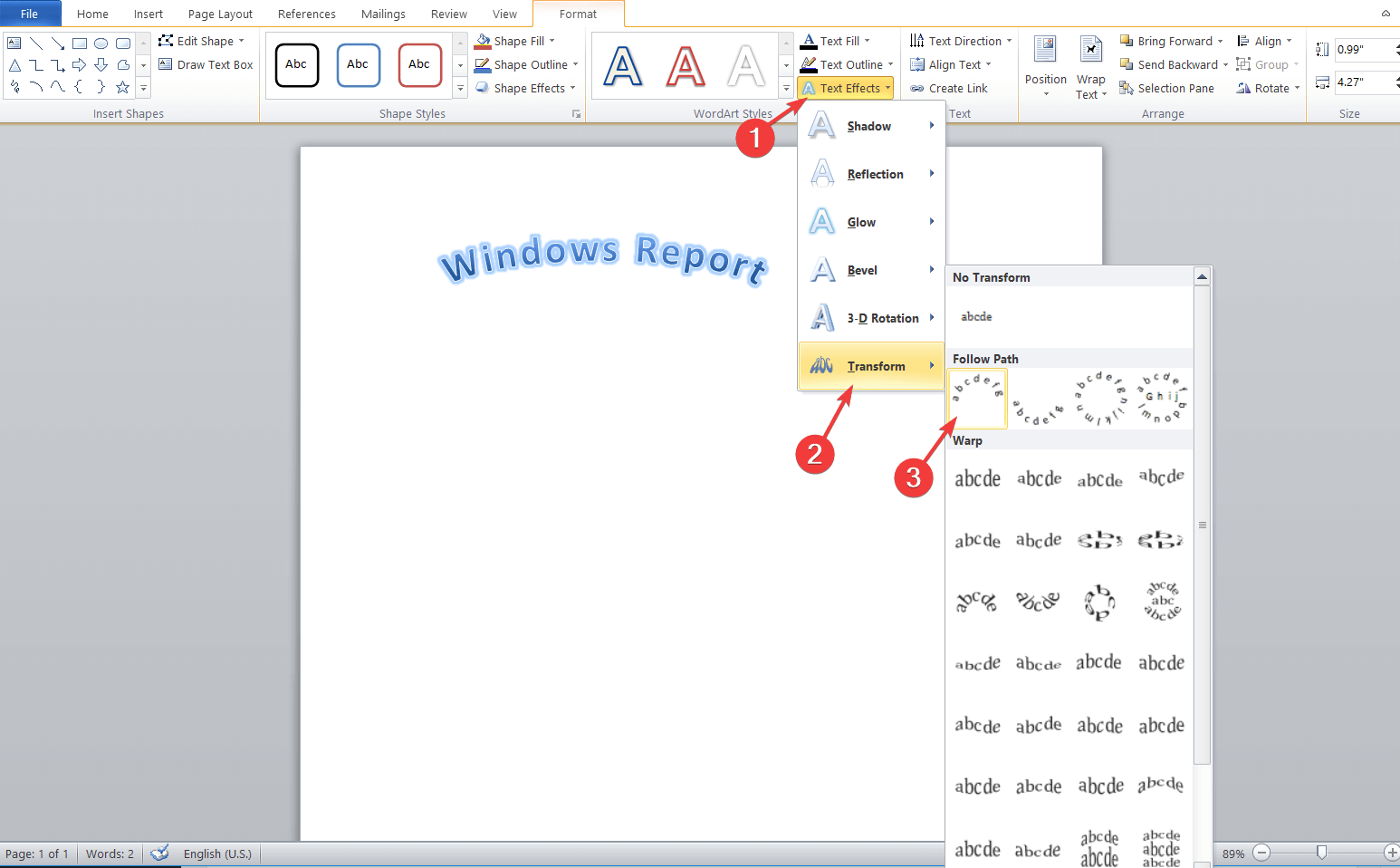Apply the red outlined WordArt style

[x=686, y=65]
